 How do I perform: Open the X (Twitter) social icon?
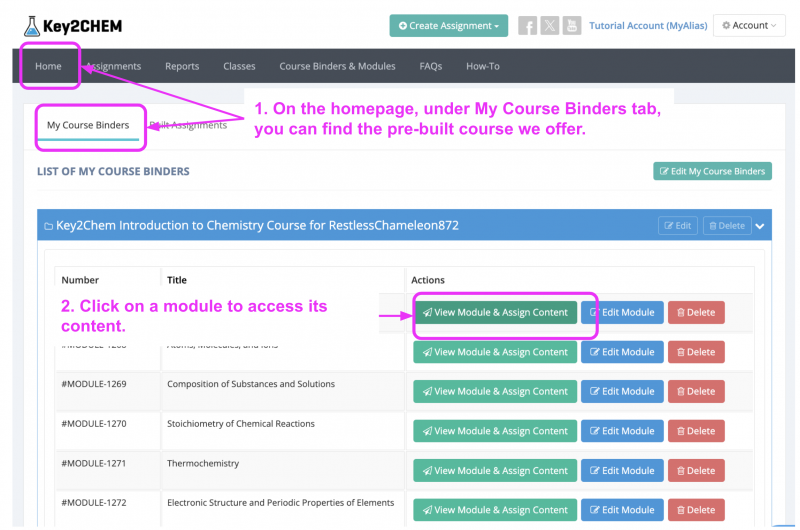[x=549, y=26]
